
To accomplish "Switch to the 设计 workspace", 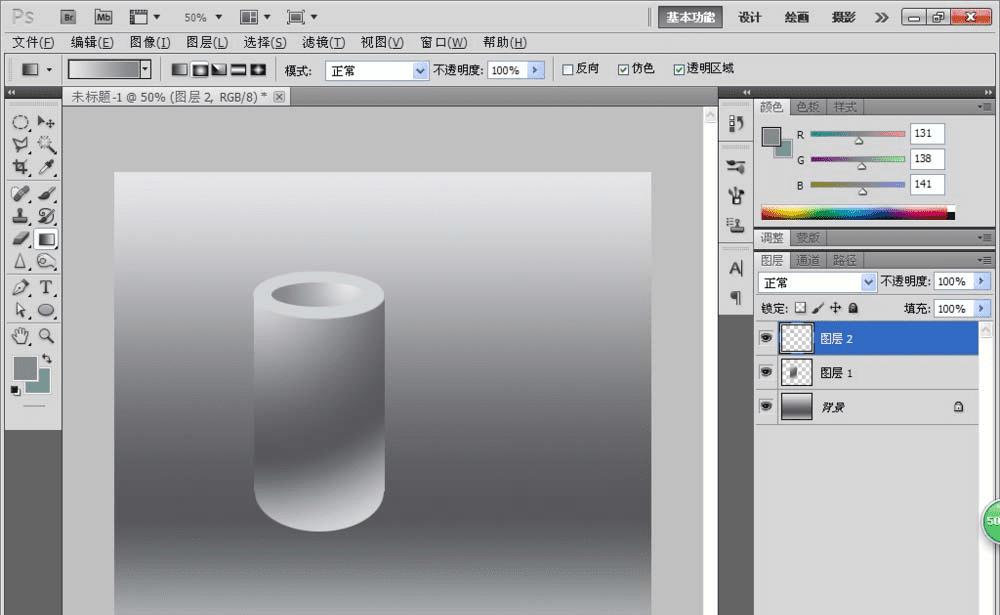I will pyautogui.click(x=750, y=17).
